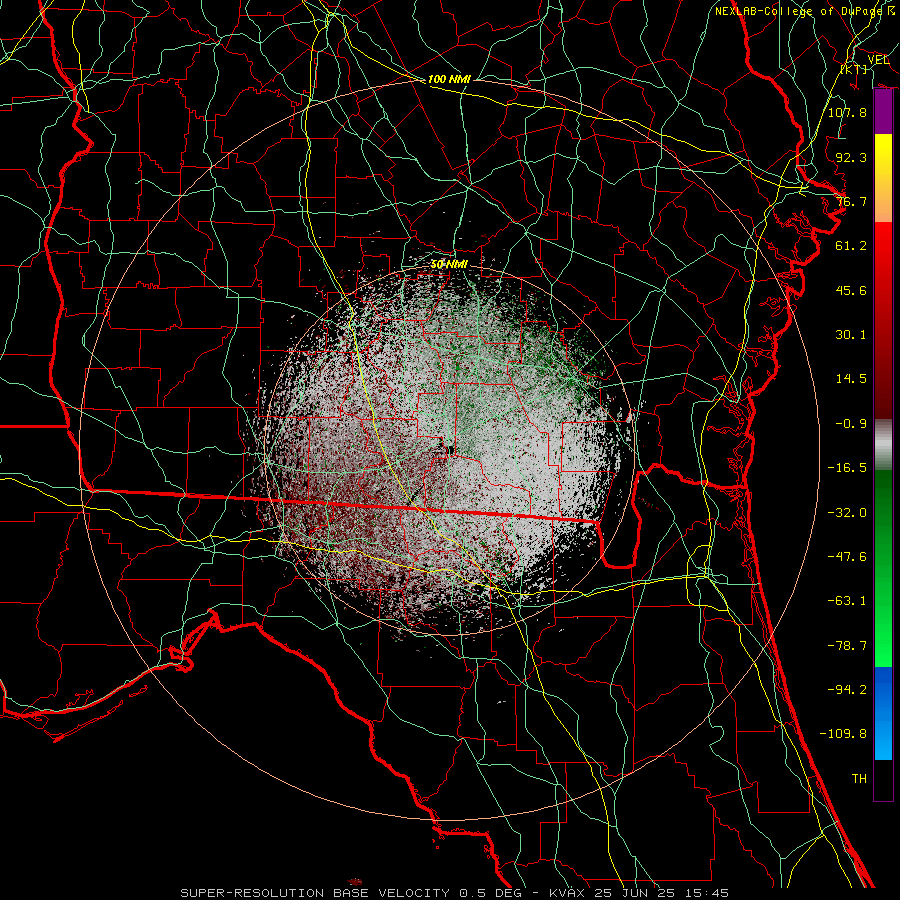Screen dimensions: 900x900
Task: Click the -0.9 legend value
Action: point(851,424)
